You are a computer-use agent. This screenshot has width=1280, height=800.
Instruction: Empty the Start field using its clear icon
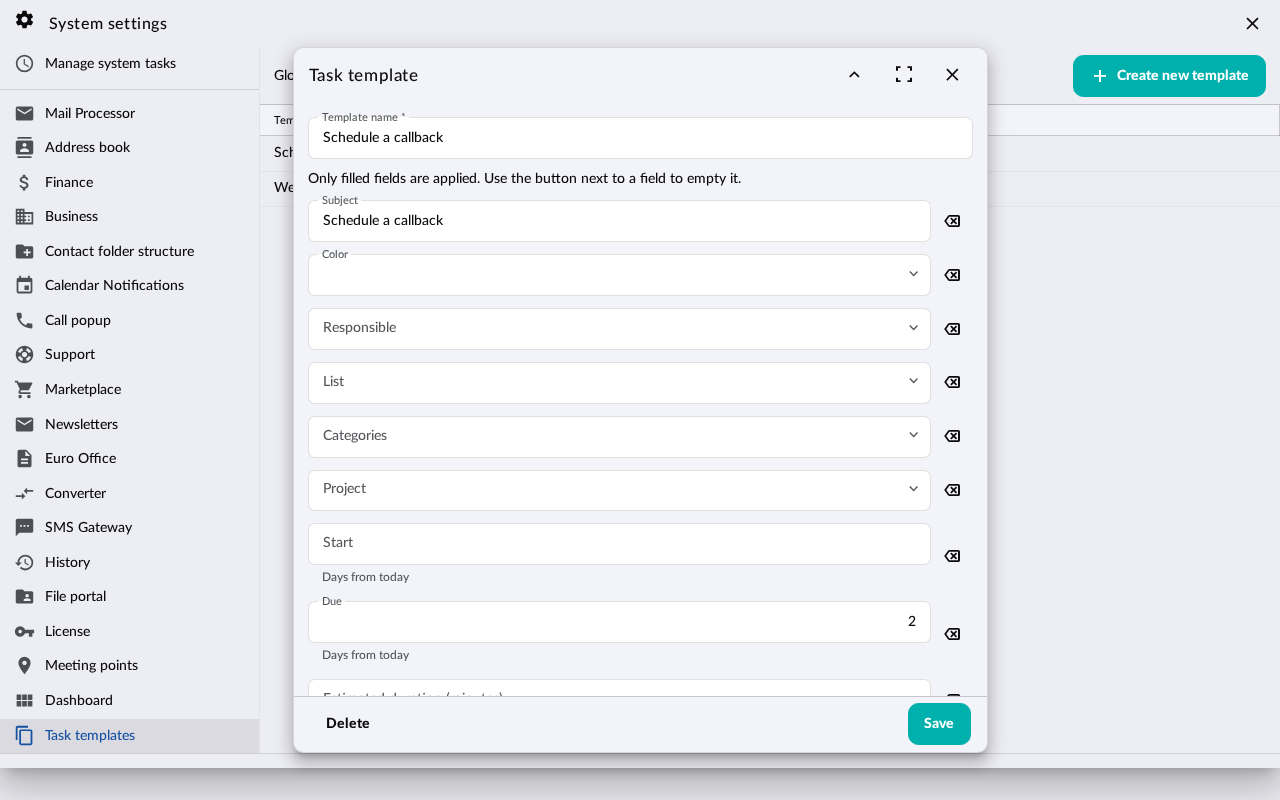(x=952, y=556)
